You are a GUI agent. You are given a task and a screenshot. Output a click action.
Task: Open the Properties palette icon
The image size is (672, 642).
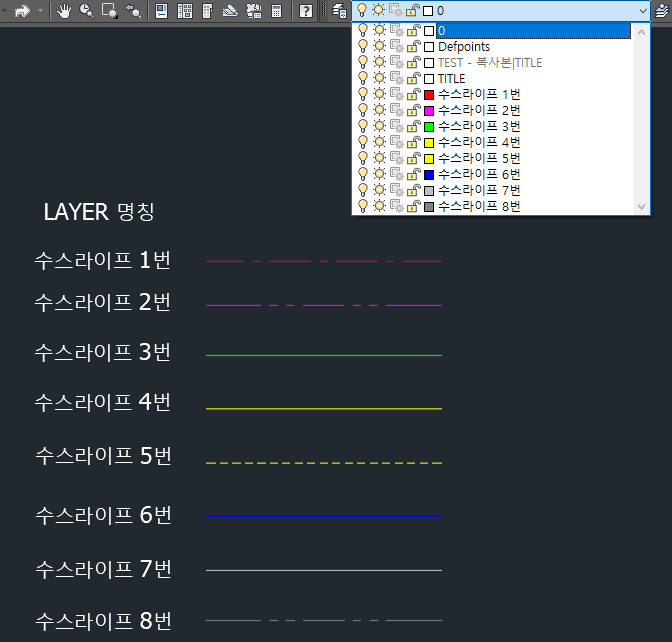click(x=161, y=11)
